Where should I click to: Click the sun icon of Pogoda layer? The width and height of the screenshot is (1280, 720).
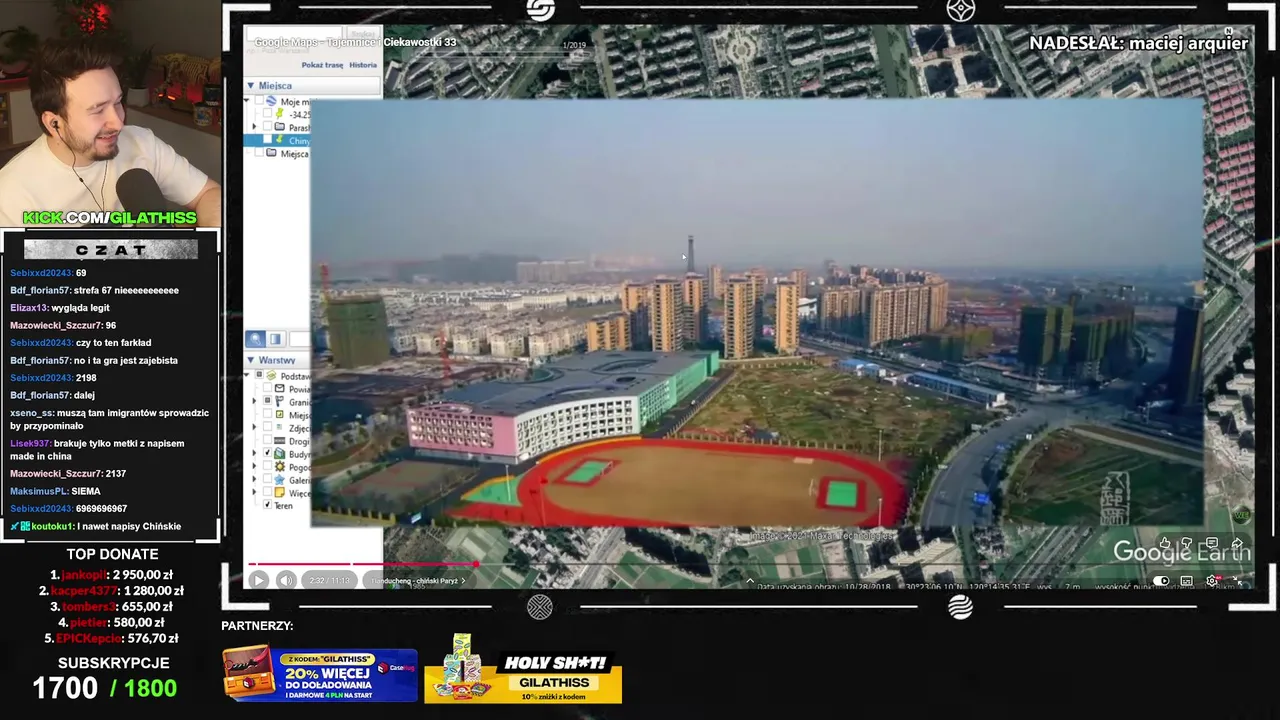tap(280, 467)
